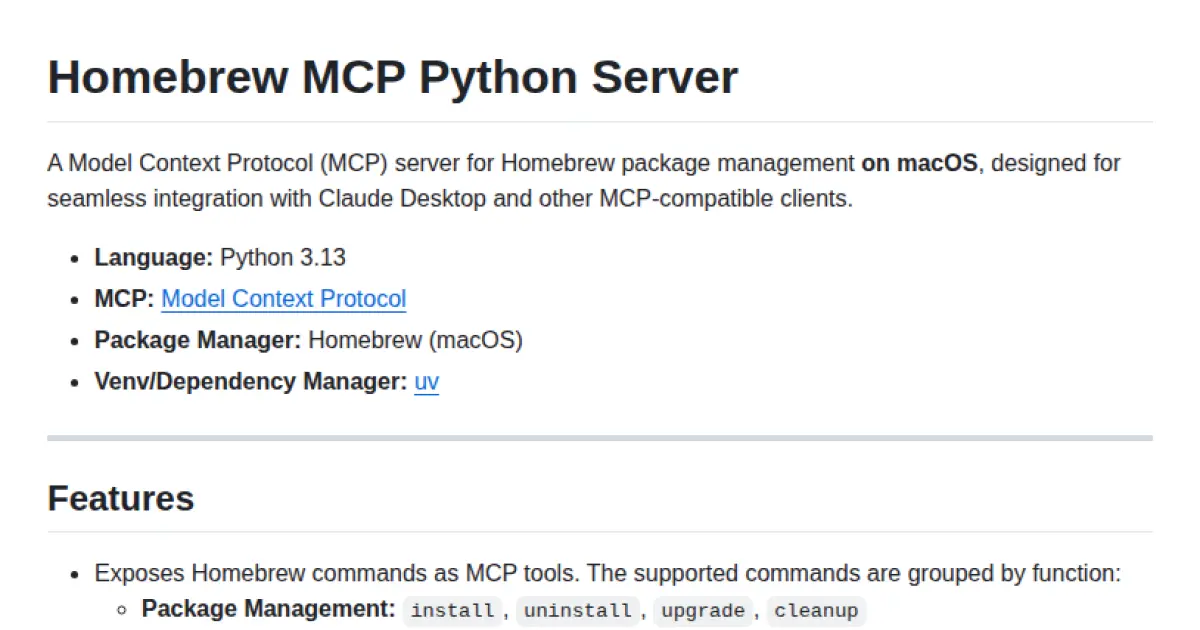The width and height of the screenshot is (1200, 630).
Task: Open the Model Context Protocol link
Action: pyautogui.click(x=283, y=298)
